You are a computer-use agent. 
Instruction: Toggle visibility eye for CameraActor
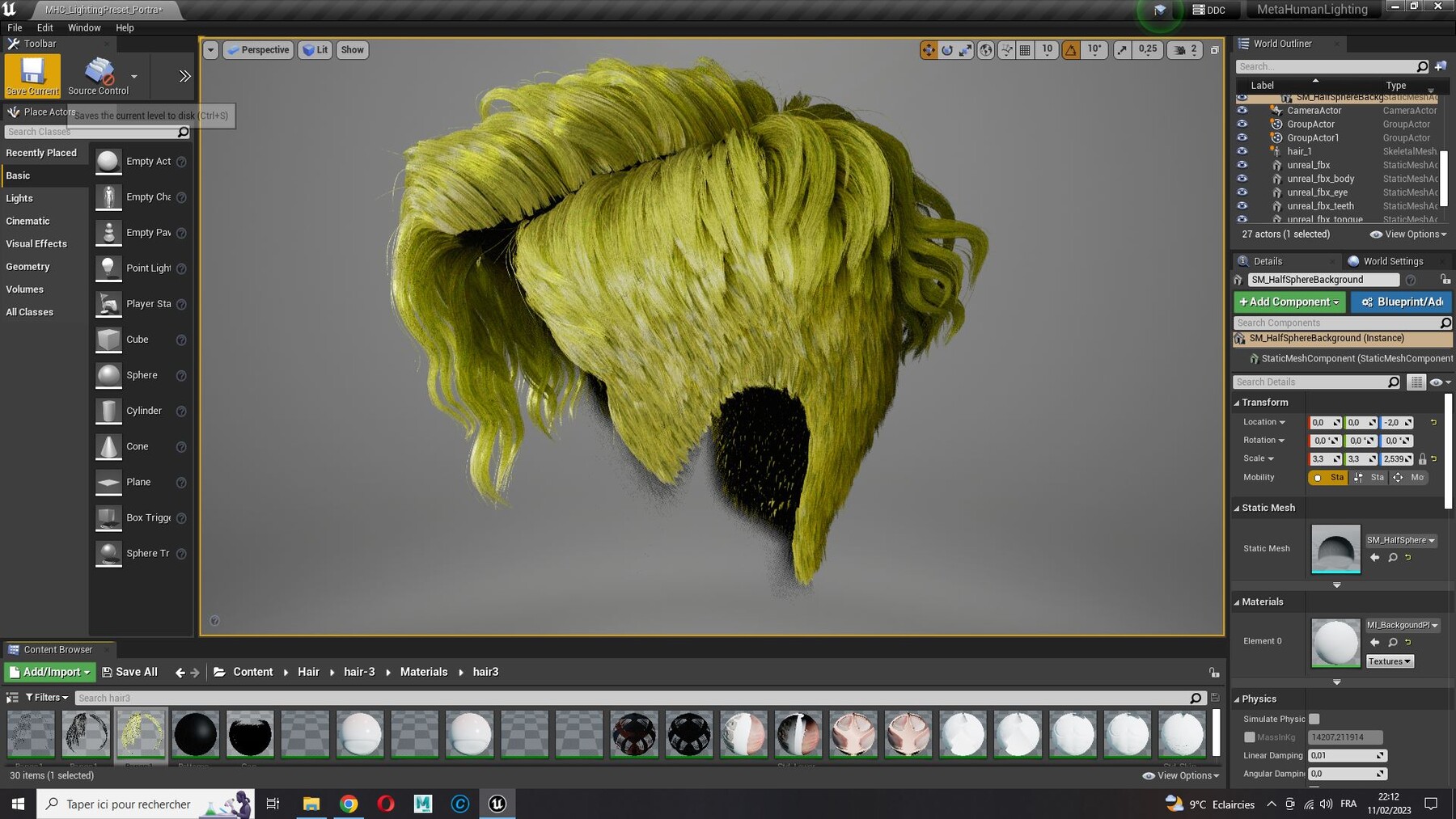(1242, 111)
